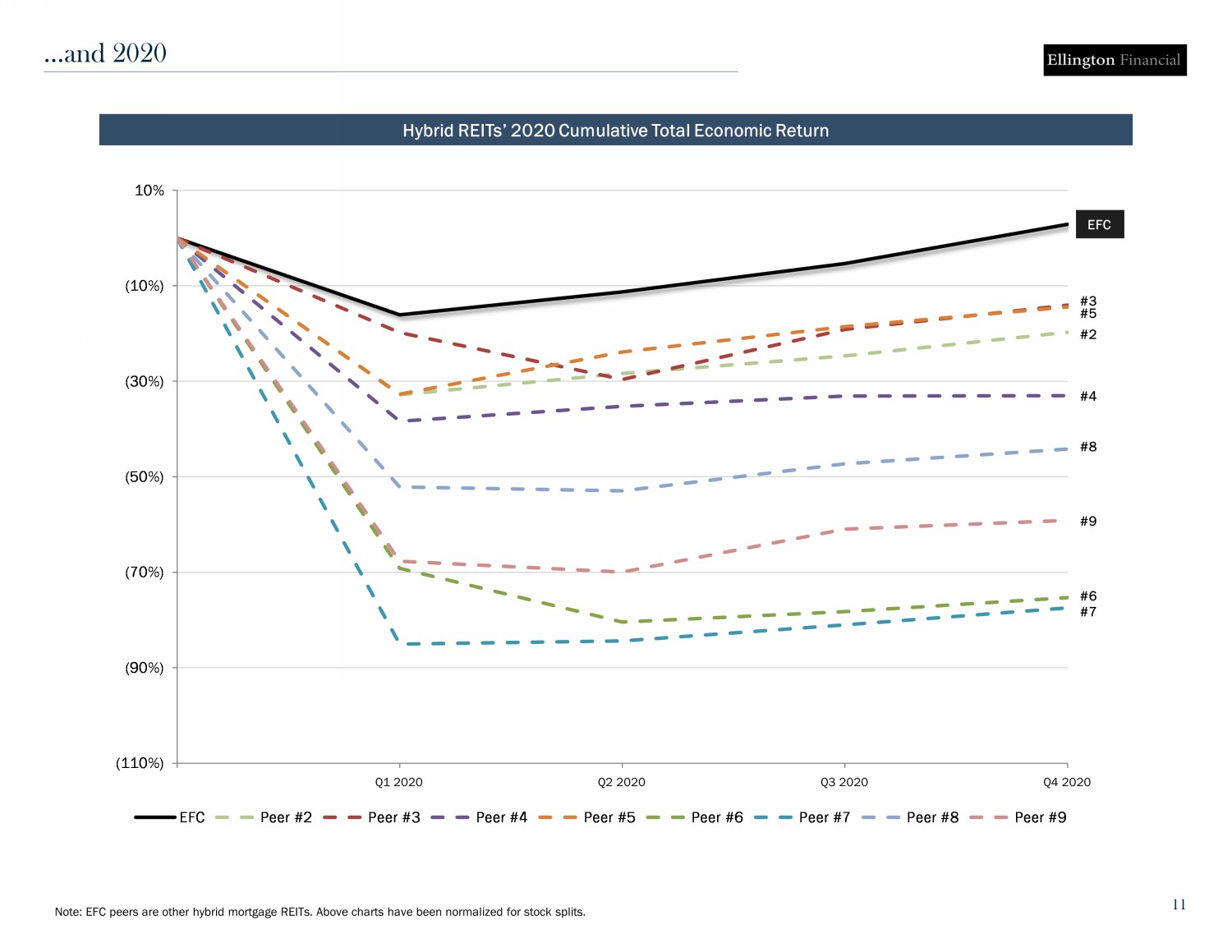Click the Q1 2020 axis label
Screen dimensions: 1232x952
[399, 782]
